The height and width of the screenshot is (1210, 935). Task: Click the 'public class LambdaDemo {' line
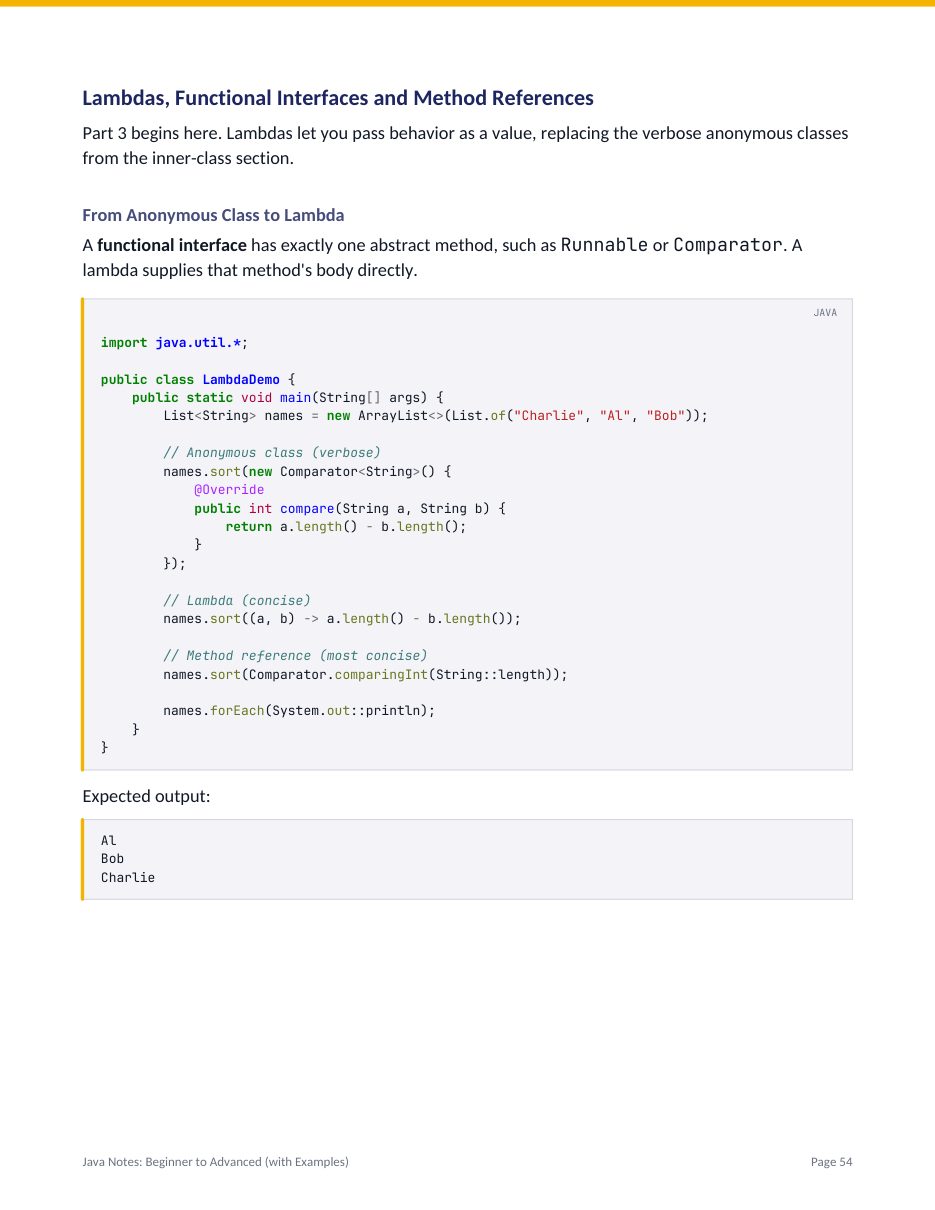click(x=198, y=380)
